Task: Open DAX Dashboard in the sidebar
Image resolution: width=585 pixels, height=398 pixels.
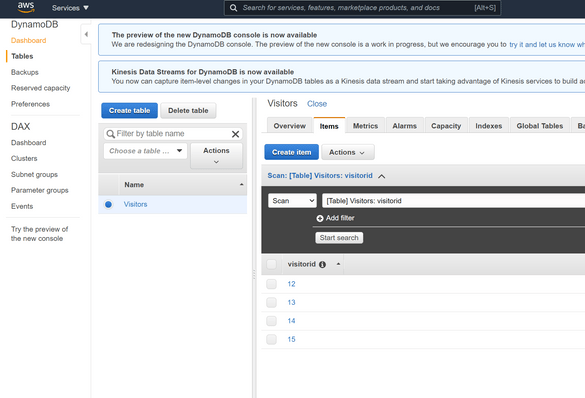Action: (29, 143)
